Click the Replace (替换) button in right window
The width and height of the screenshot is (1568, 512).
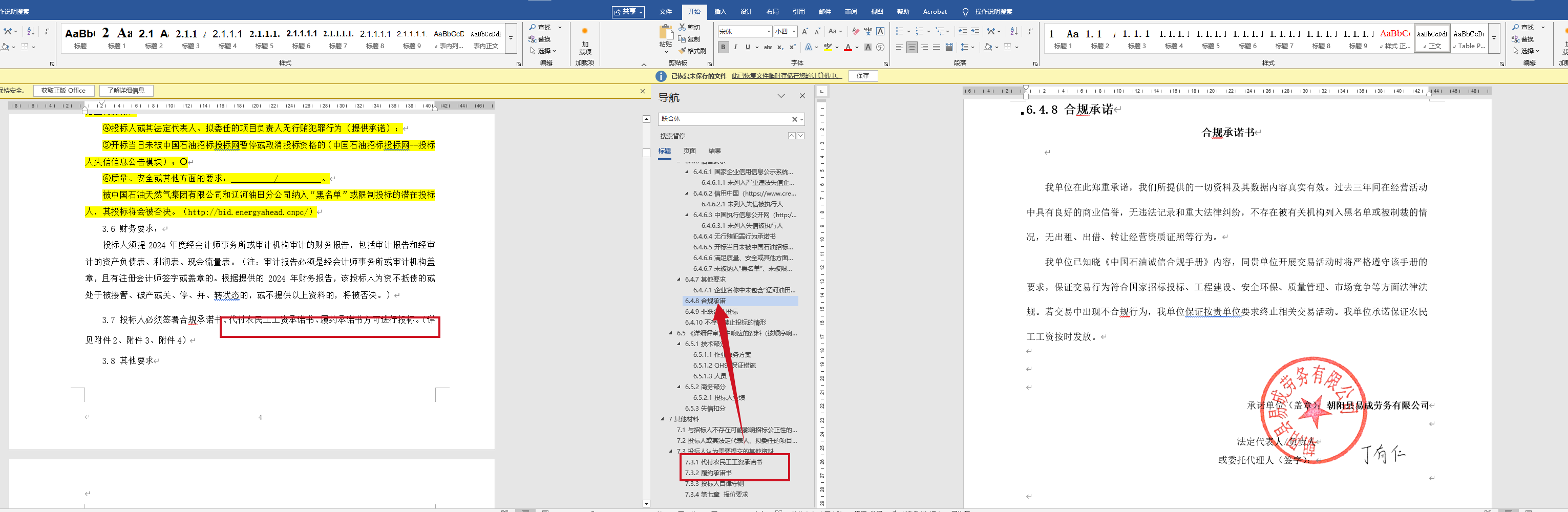(x=1523, y=39)
